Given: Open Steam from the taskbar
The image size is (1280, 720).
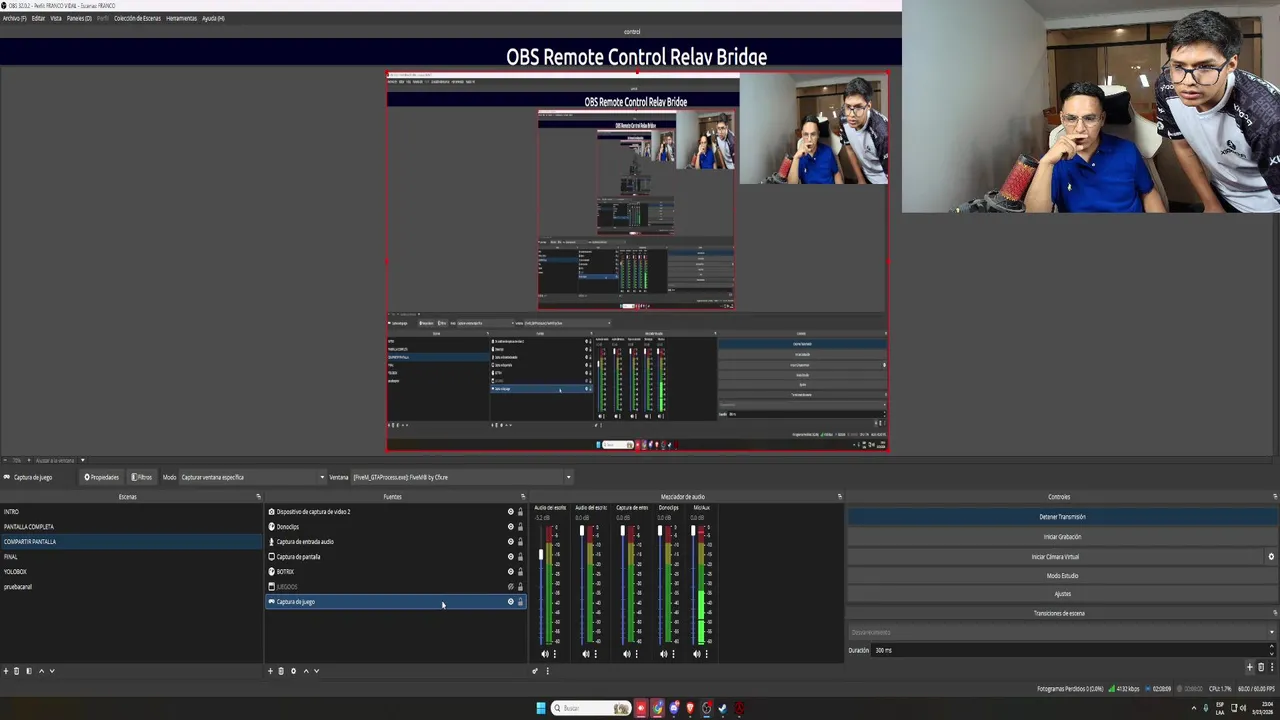Looking at the screenshot, I should (723, 708).
